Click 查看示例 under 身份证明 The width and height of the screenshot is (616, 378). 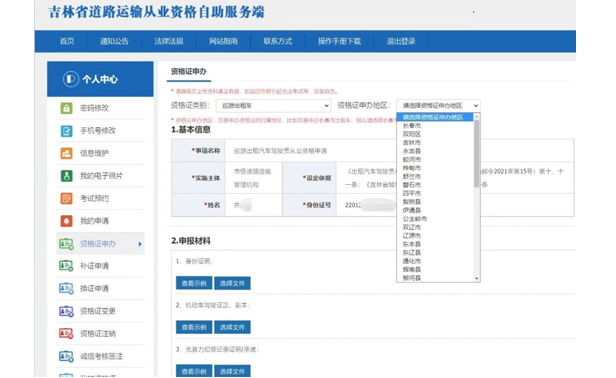click(194, 283)
